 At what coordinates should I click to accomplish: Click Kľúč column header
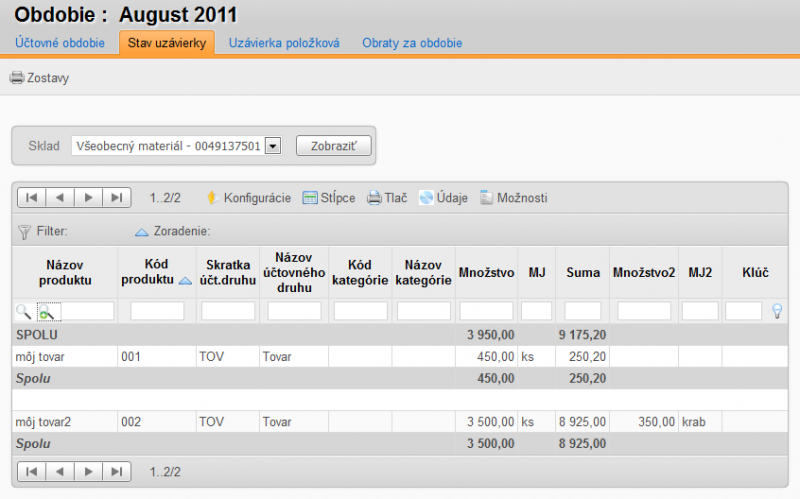click(755, 272)
